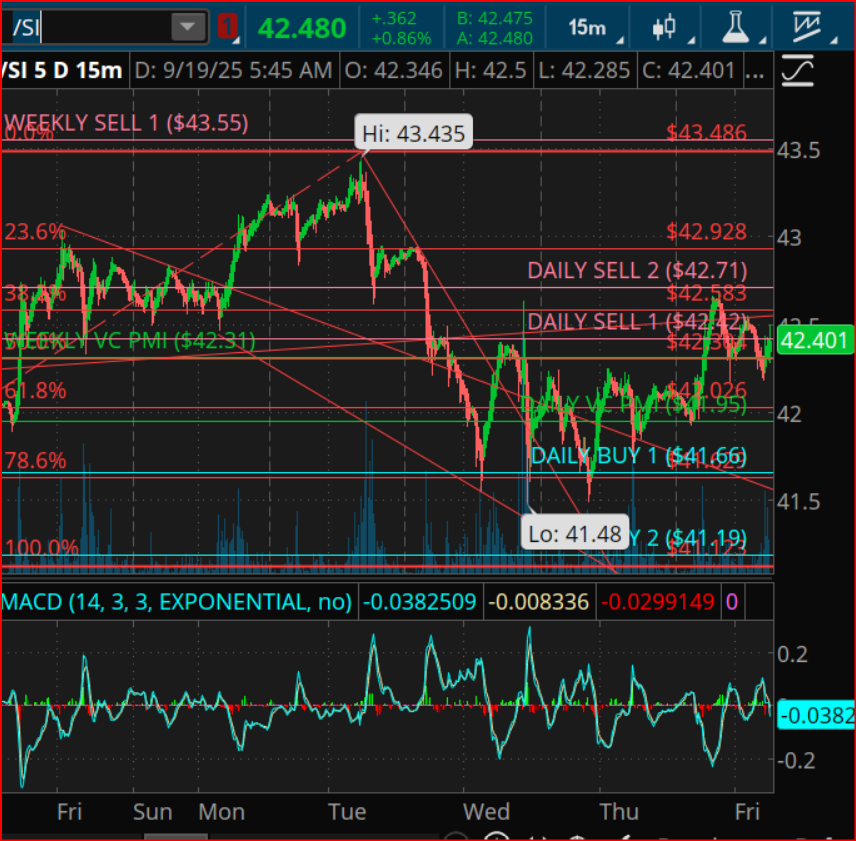Click the WEEKLY VC PMI ($42.31) label

pos(129,341)
